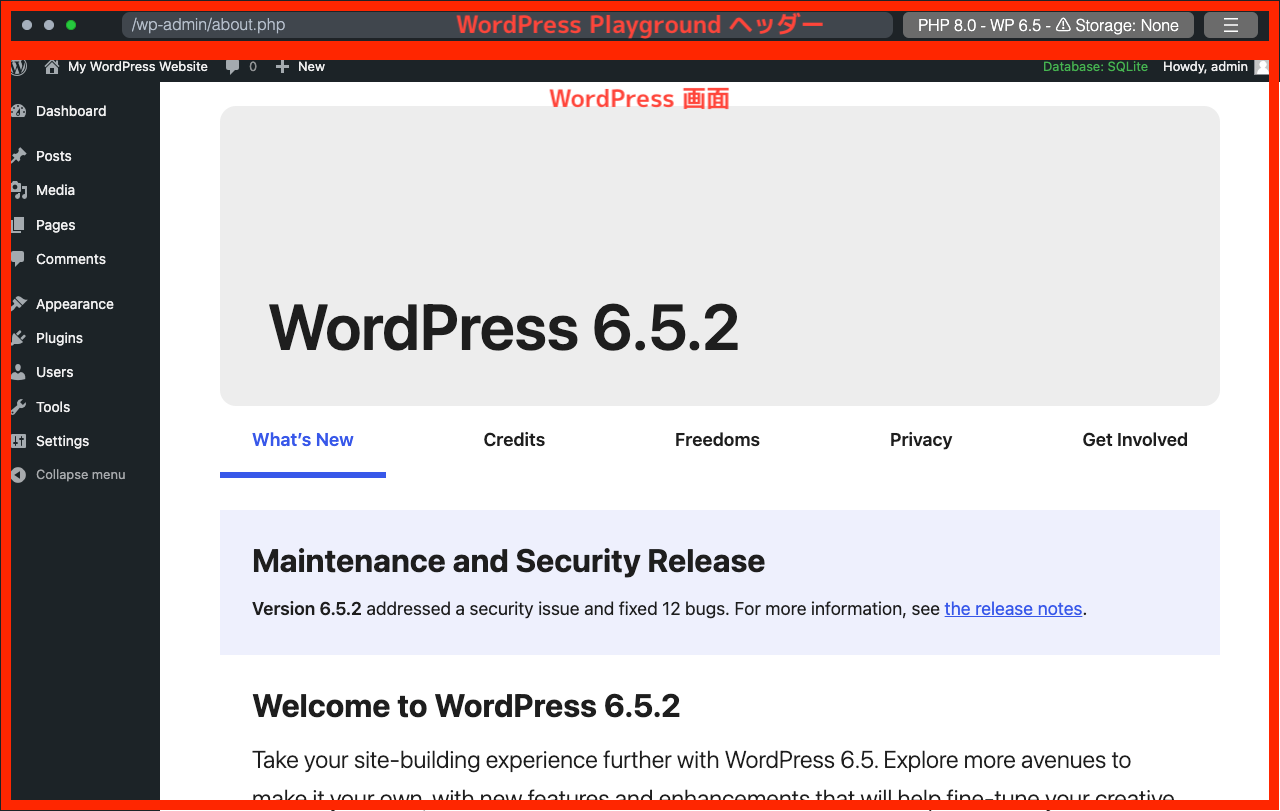Image resolution: width=1280 pixels, height=811 pixels.
Task: Select the What's New tab
Action: coord(303,440)
